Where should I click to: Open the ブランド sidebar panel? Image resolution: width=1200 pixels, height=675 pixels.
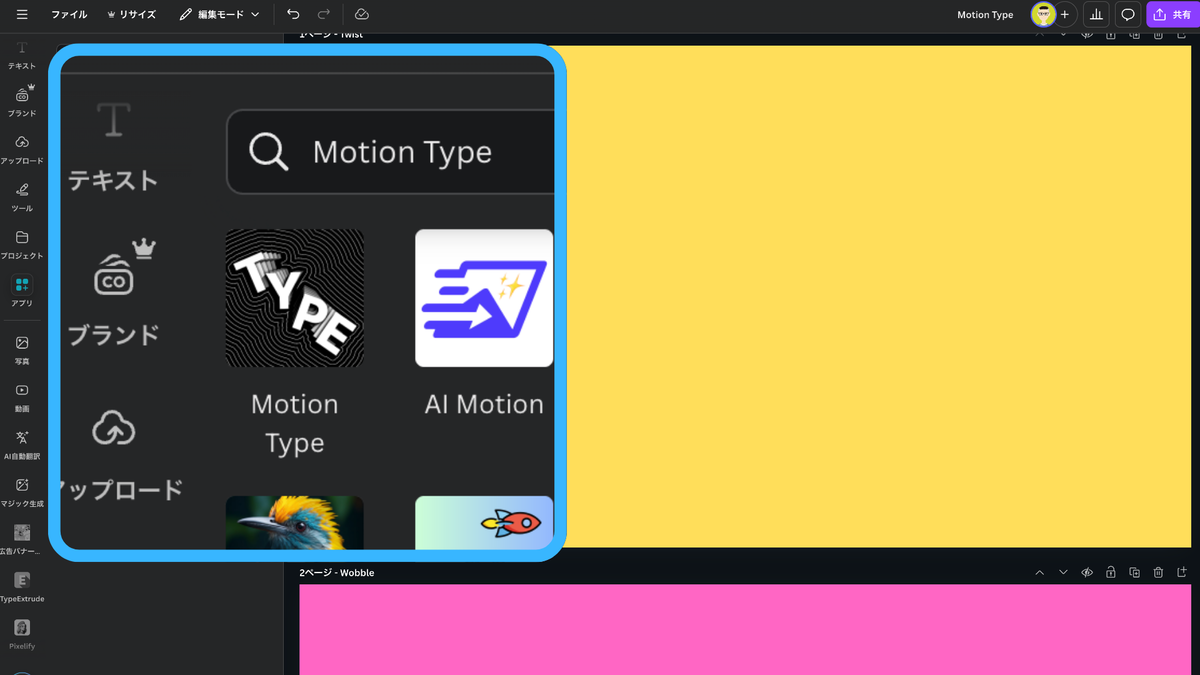22,102
